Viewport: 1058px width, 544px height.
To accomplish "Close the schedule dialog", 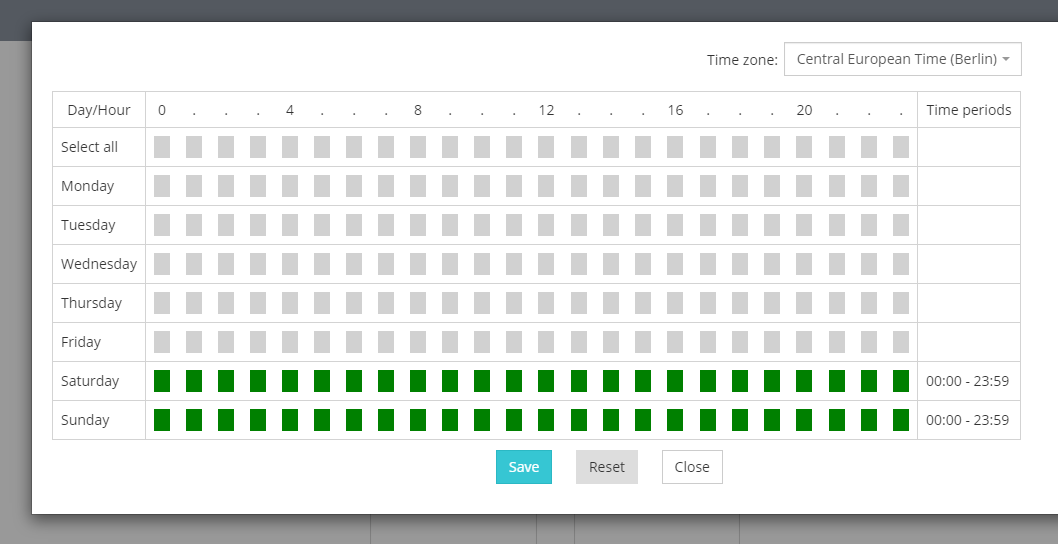I will (x=692, y=467).
